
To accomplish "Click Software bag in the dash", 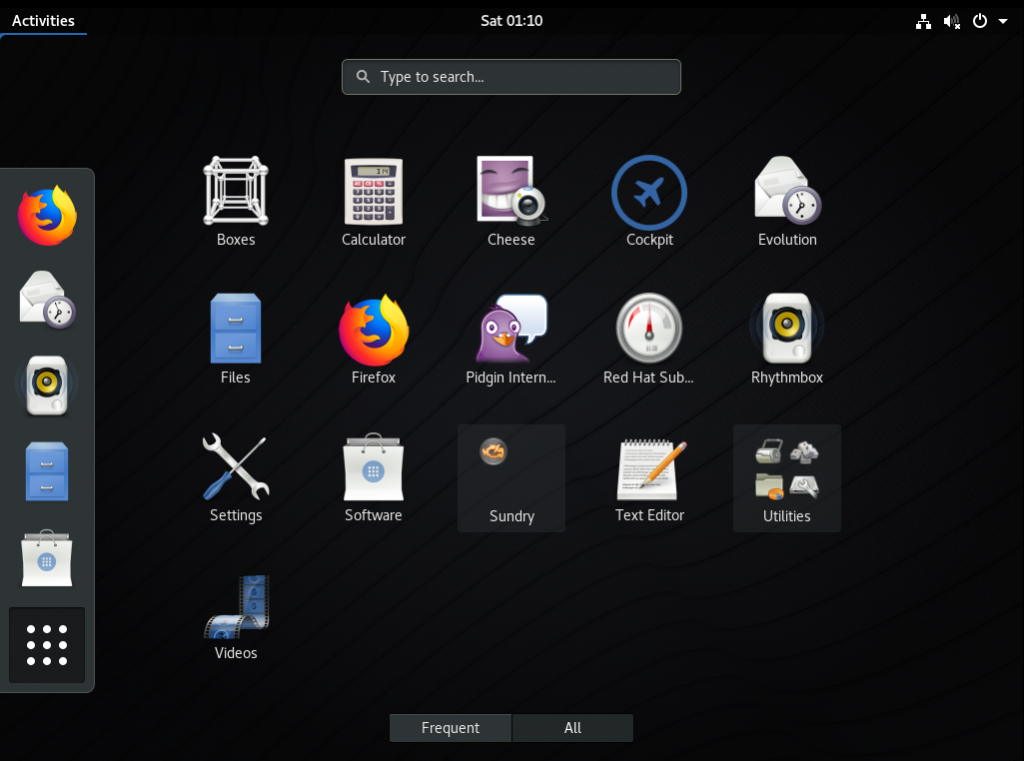I will click(x=47, y=558).
